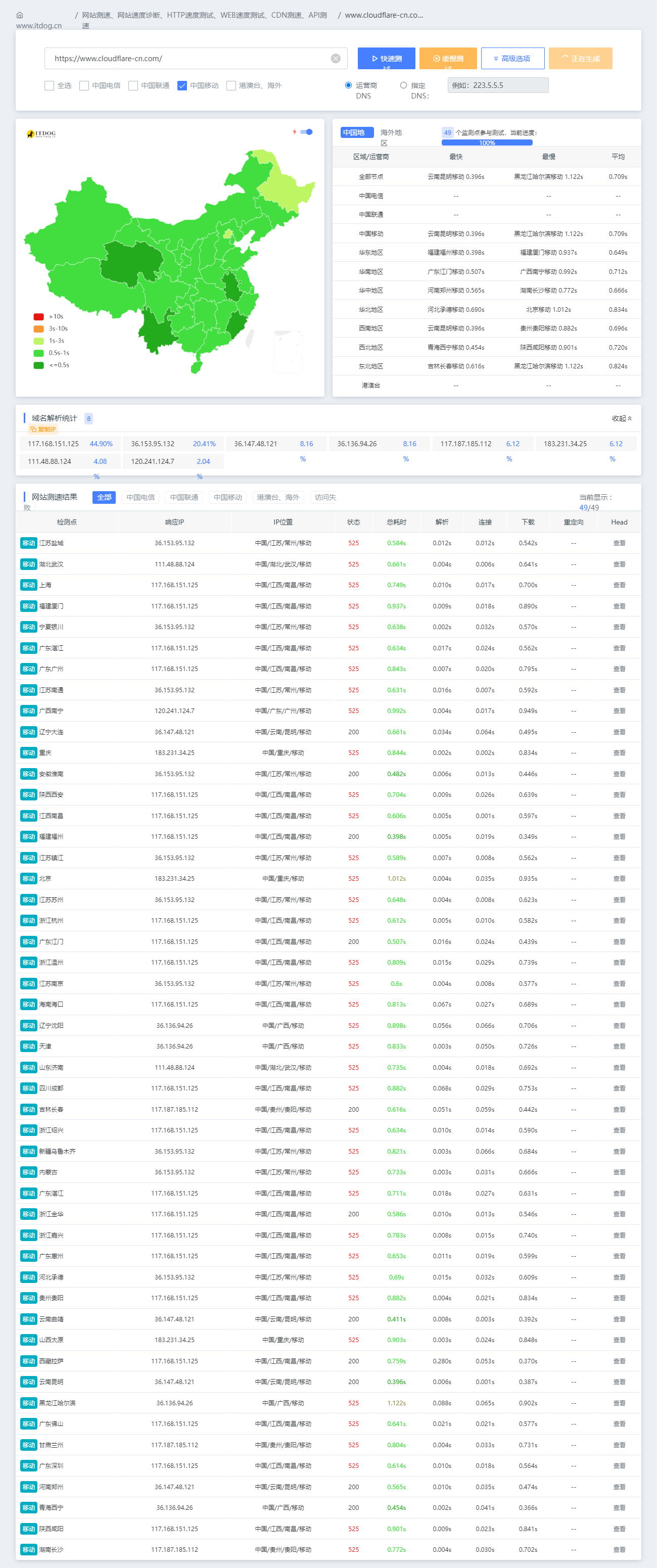Filter results by the 中国移动 tab
The height and width of the screenshot is (1568, 657).
pos(228,497)
